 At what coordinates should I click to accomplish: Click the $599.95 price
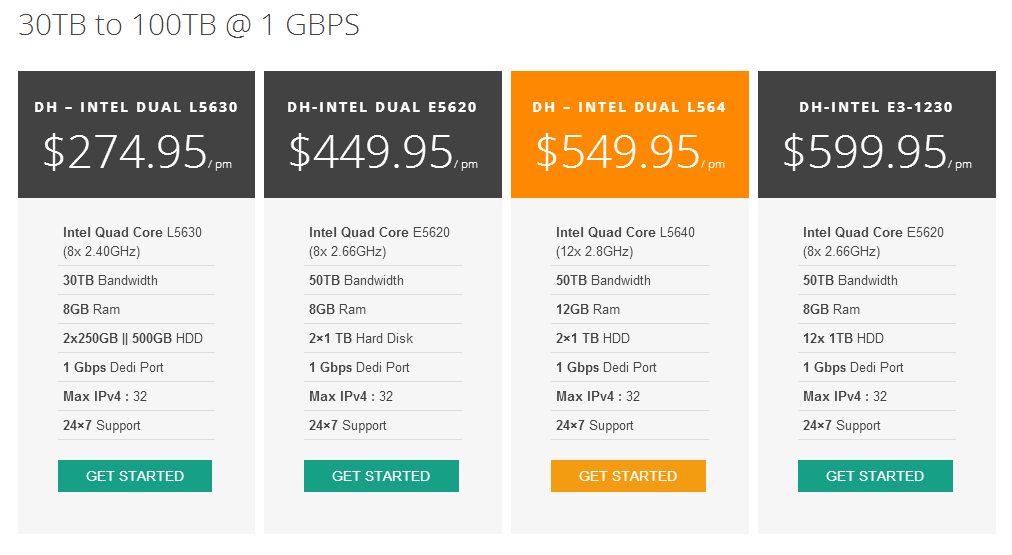click(x=865, y=151)
